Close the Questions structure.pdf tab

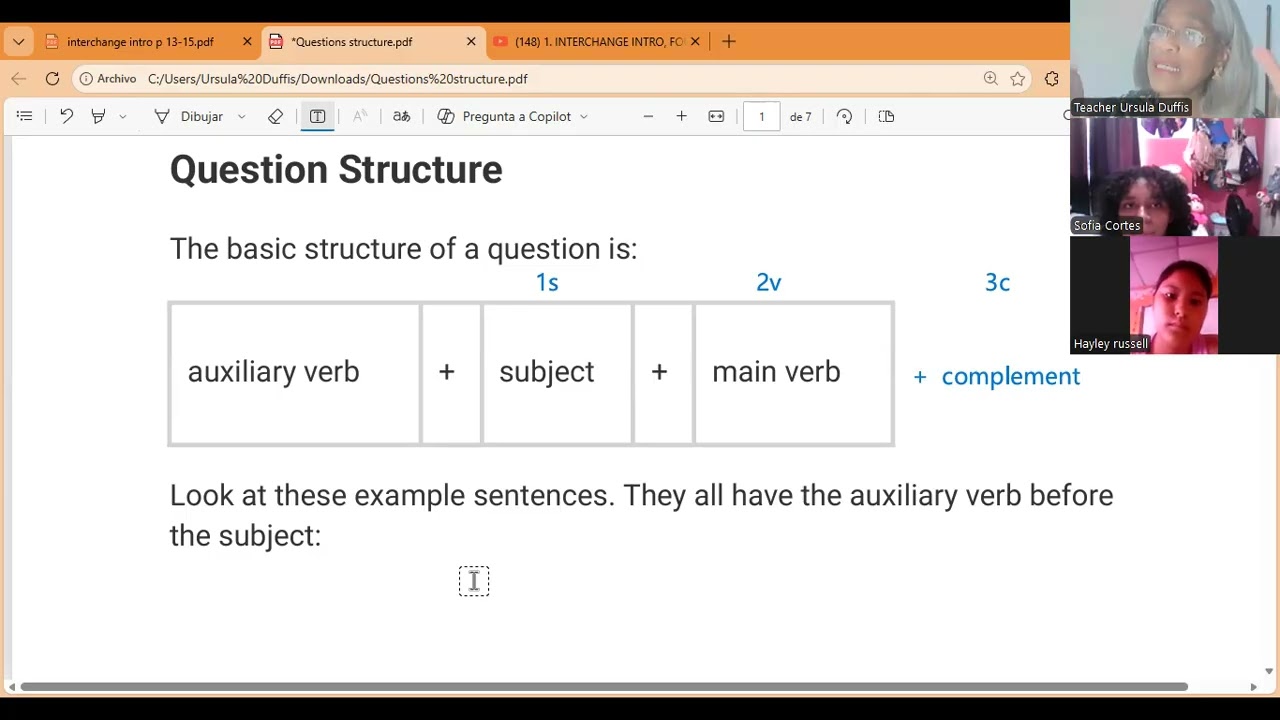[x=471, y=42]
